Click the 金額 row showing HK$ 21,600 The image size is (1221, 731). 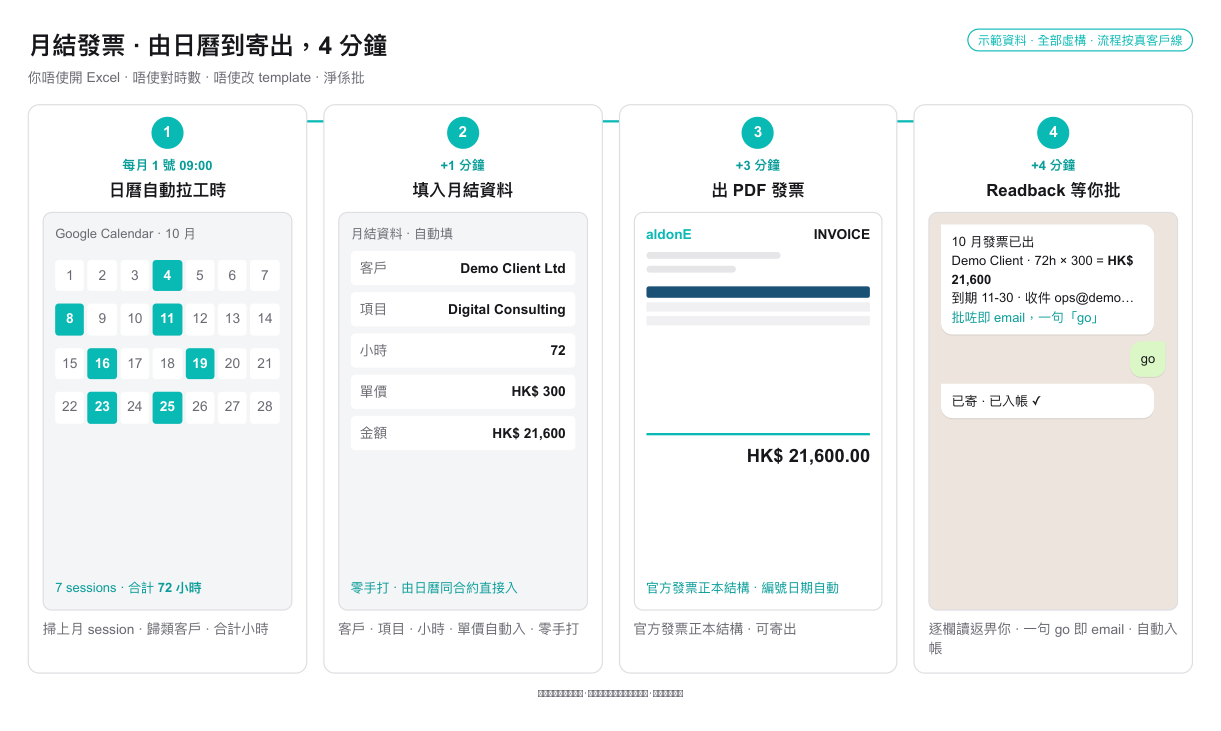(463, 433)
